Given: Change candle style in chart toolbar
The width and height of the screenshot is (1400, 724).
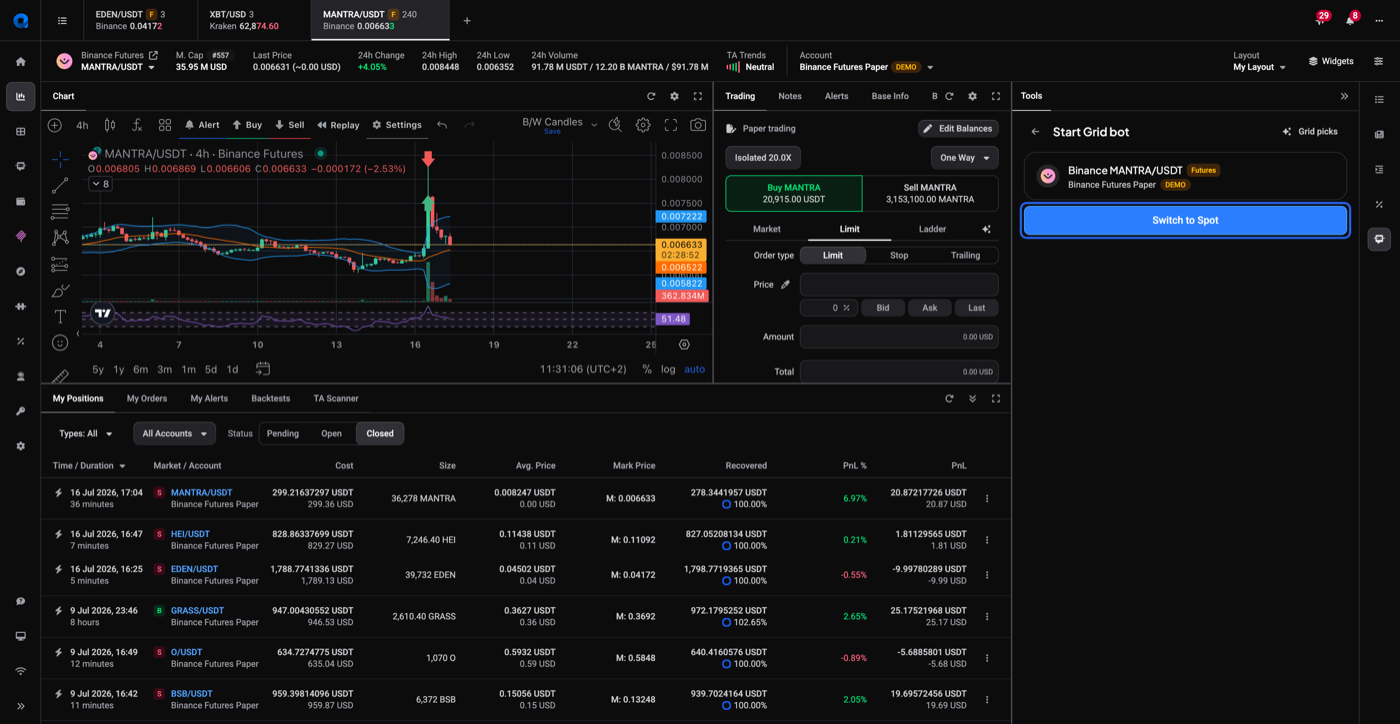Looking at the screenshot, I should coord(110,125).
